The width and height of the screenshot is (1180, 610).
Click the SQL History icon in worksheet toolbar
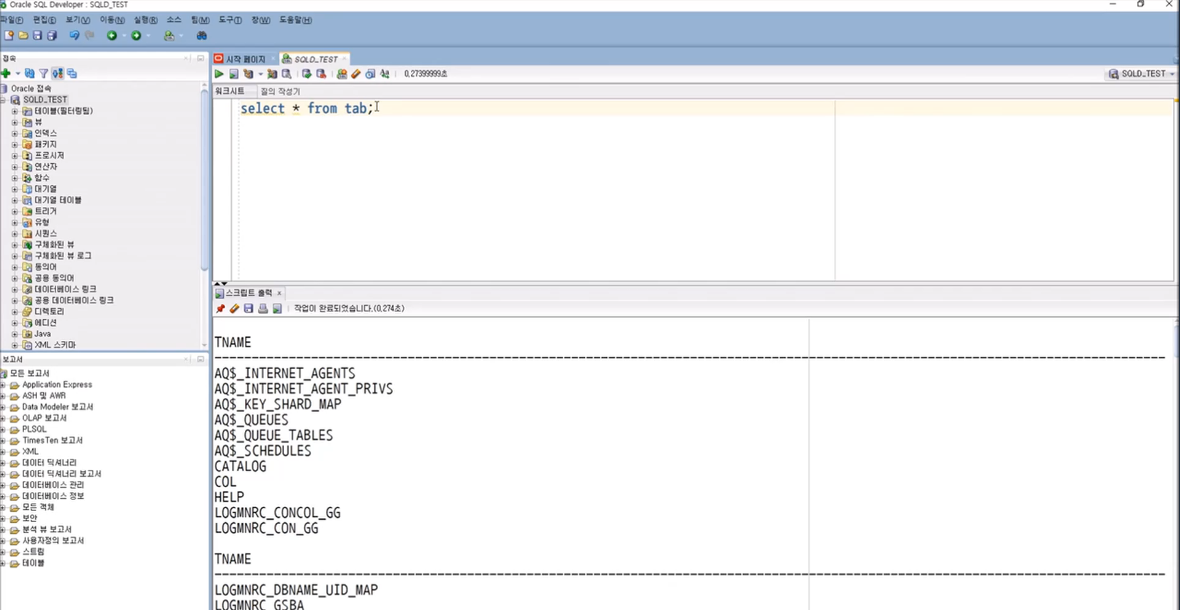pyautogui.click(x=370, y=74)
